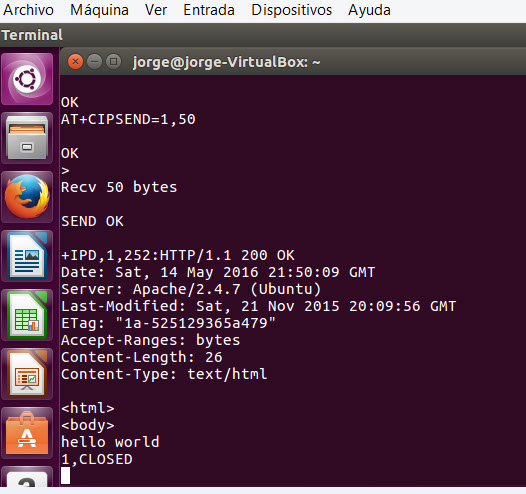Click the '1,CLOSED' status line
The width and height of the screenshot is (526, 494).
click(x=97, y=459)
